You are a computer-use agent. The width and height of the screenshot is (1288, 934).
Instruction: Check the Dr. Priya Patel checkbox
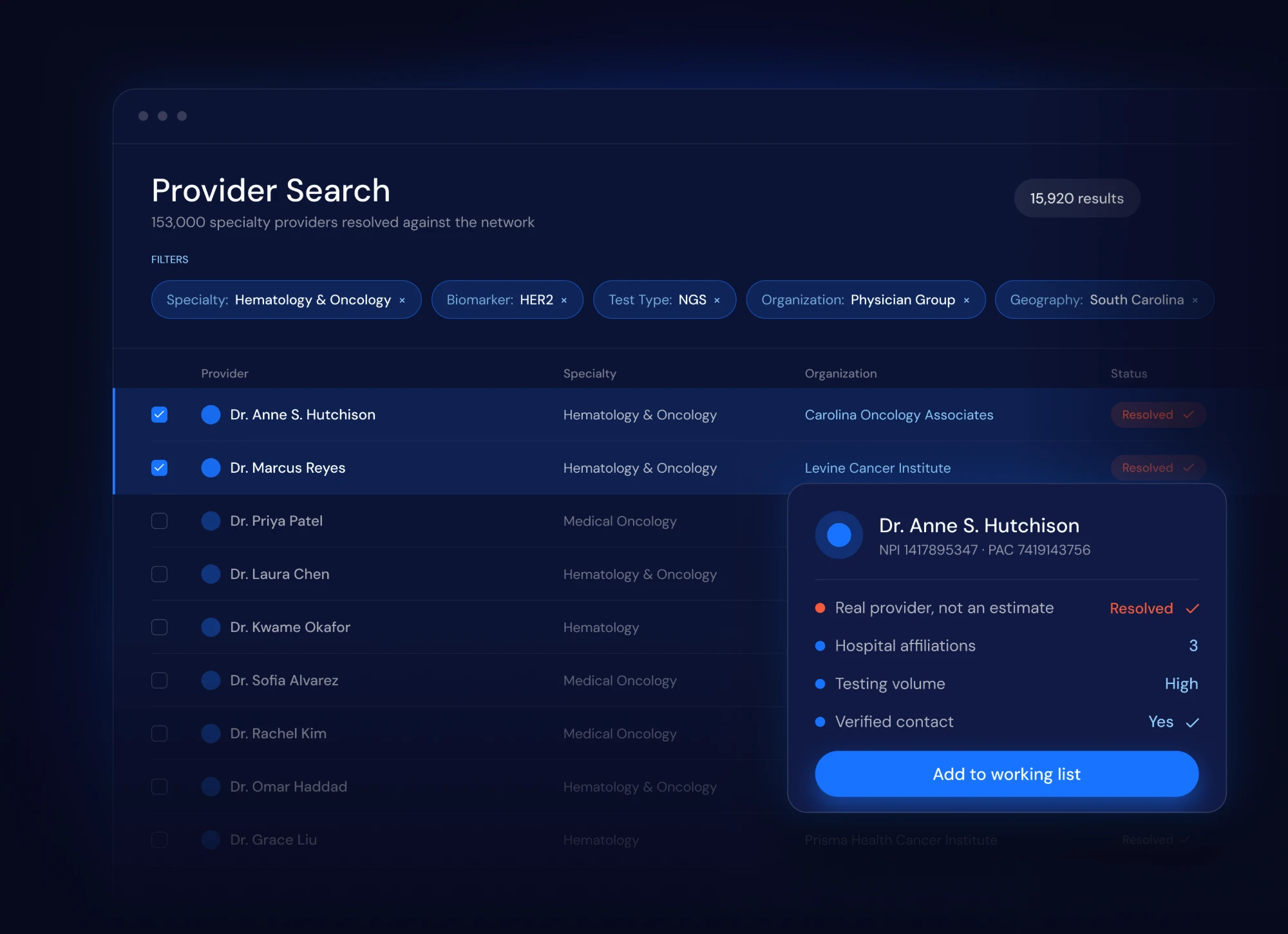(x=159, y=520)
